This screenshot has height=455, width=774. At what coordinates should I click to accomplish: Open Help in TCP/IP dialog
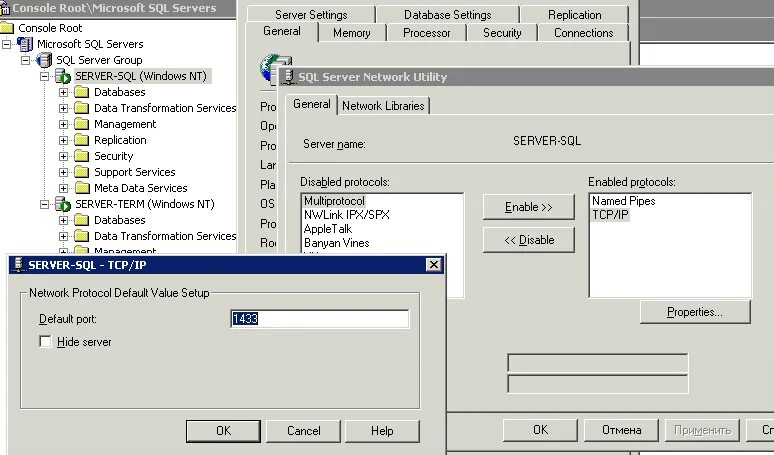click(382, 431)
